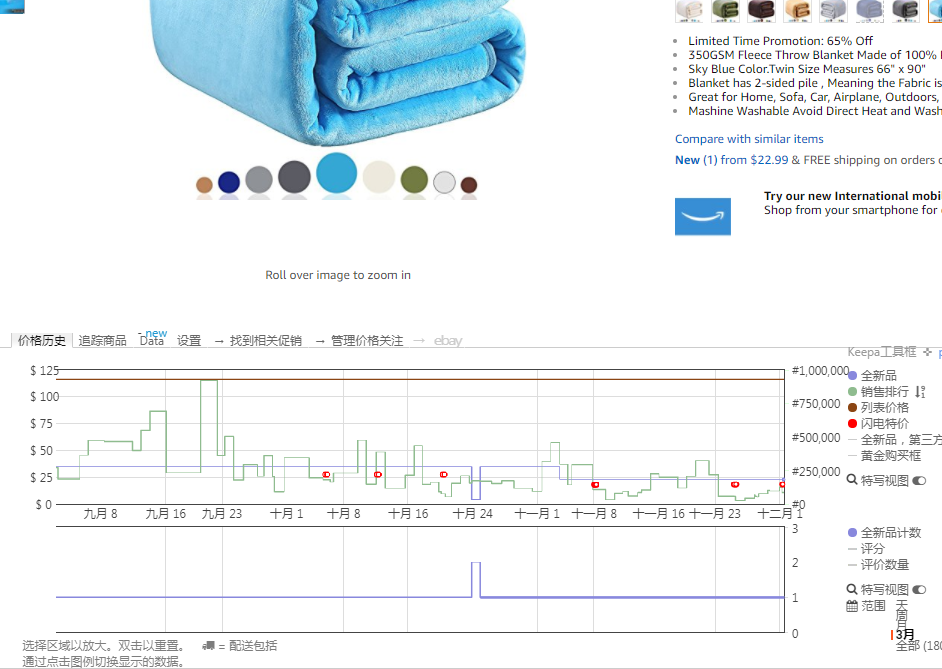
Task: Open the New (1) from $22.99 link
Action: click(732, 160)
